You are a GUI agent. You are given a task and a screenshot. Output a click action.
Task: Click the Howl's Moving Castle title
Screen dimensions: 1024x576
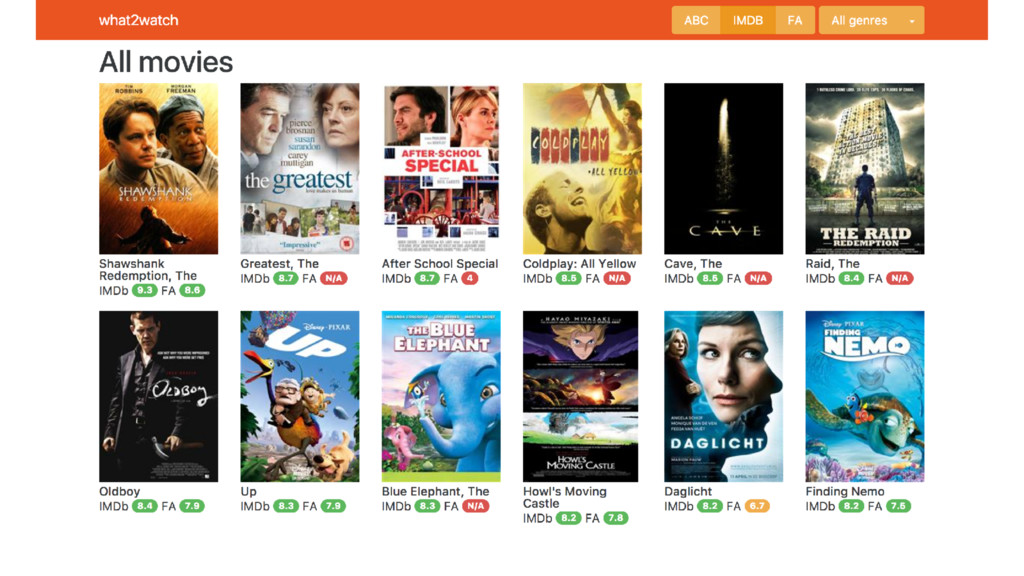(x=565, y=498)
